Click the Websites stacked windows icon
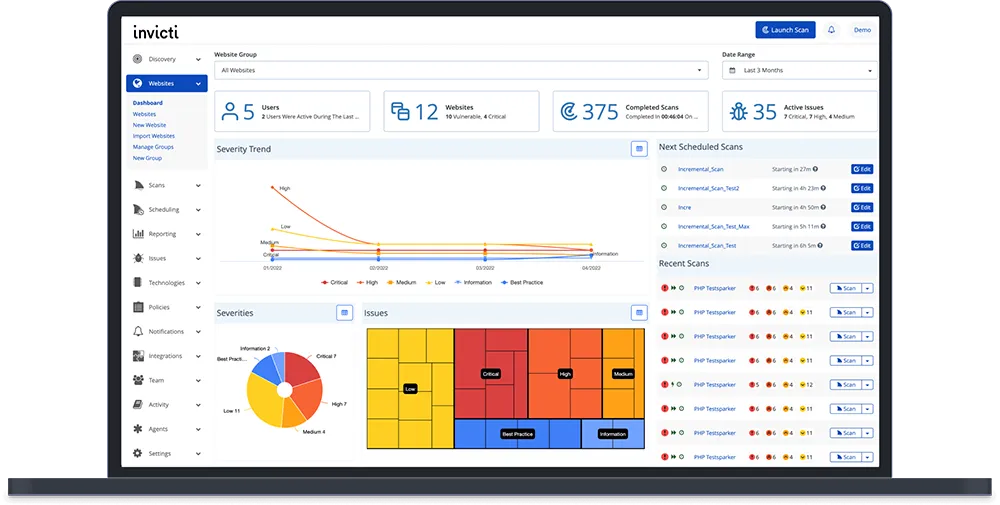 click(x=400, y=112)
